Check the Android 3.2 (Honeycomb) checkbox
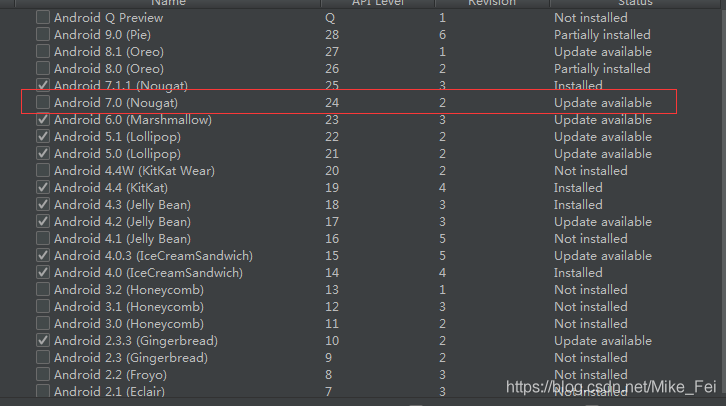 coord(43,290)
